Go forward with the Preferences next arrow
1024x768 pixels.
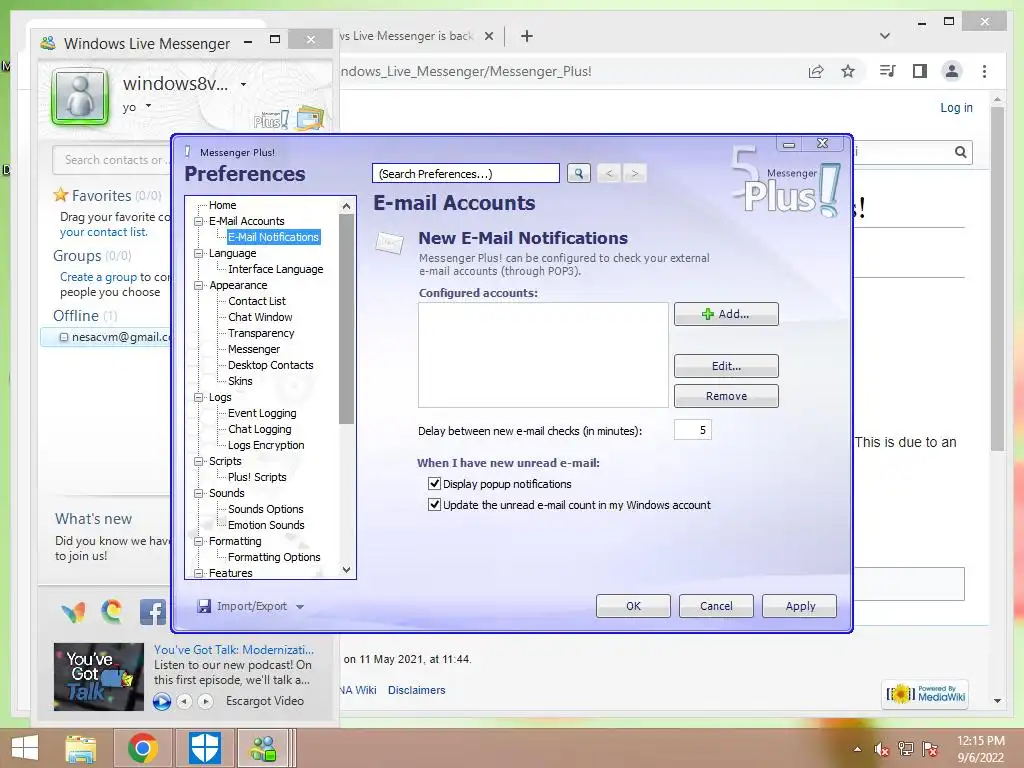coord(634,173)
